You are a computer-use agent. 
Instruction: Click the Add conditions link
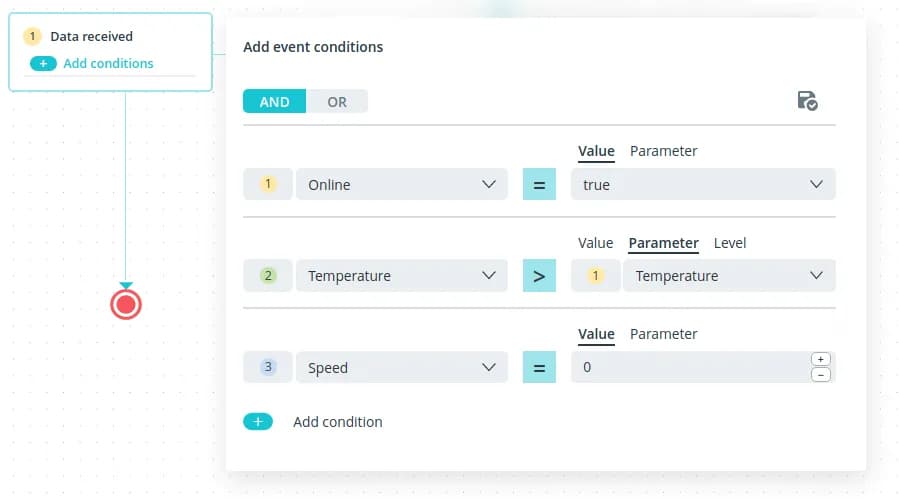(108, 64)
